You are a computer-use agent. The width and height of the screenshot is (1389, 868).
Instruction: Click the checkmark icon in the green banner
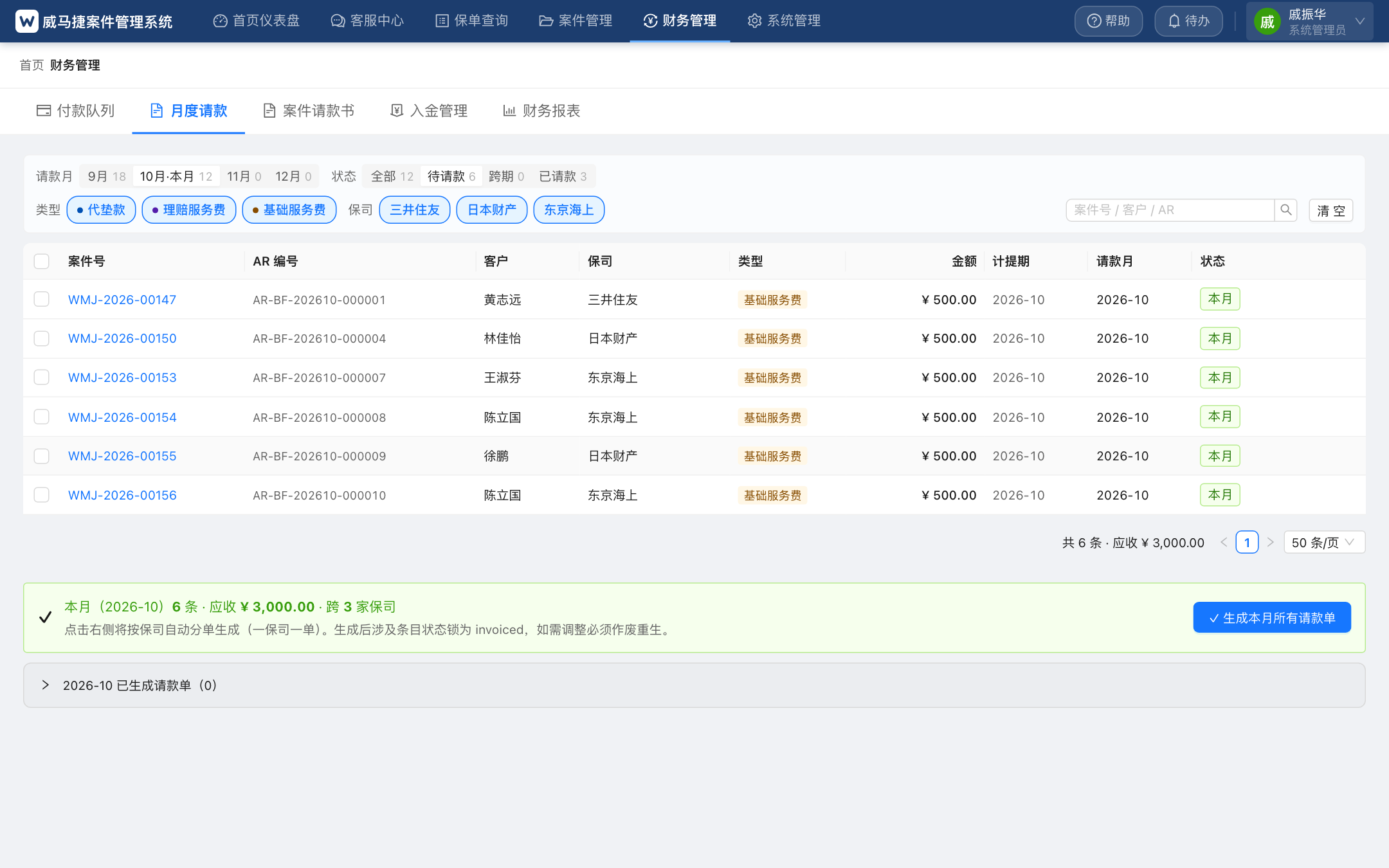[x=45, y=617]
